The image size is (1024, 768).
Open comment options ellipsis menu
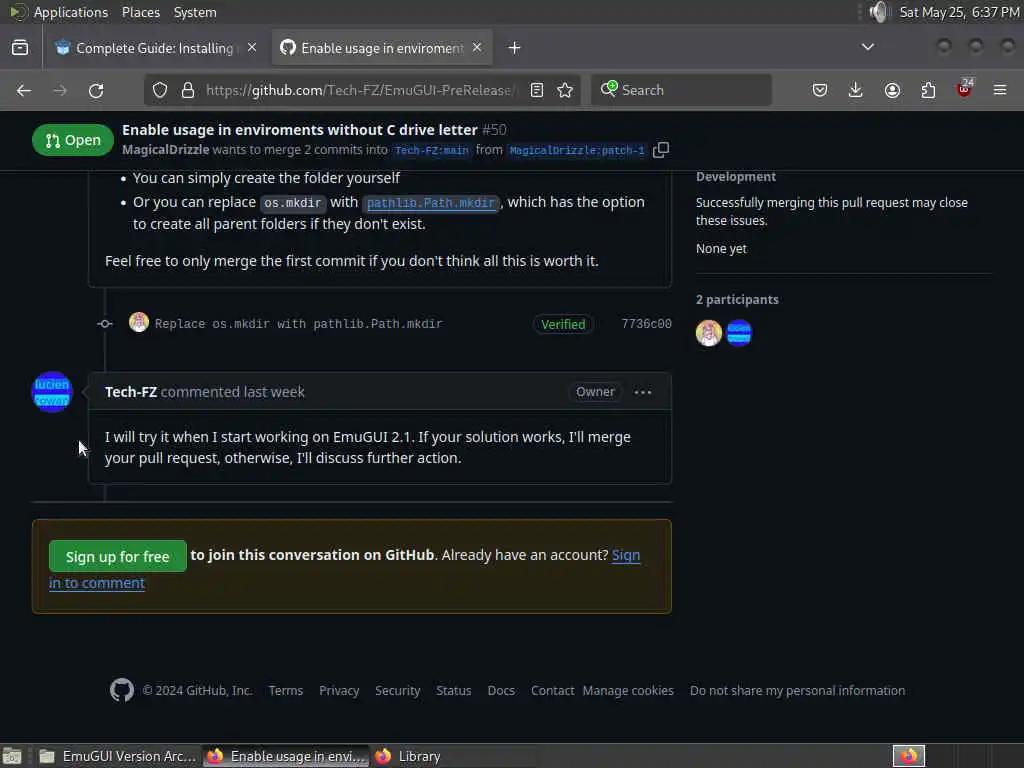643,392
